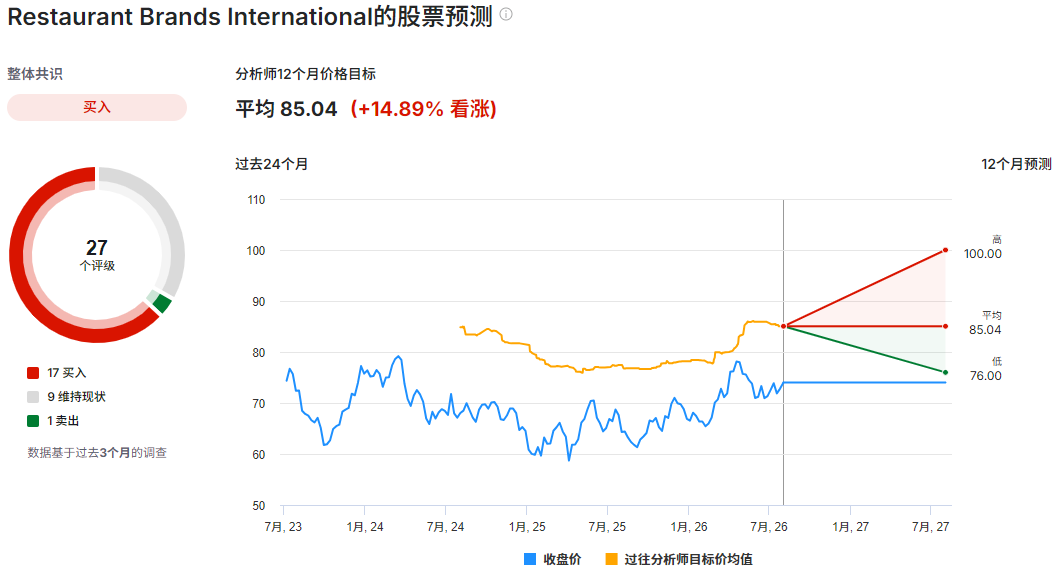Click the 1月, 25 x-axis label
This screenshot has width=1056, height=570.
click(x=527, y=526)
